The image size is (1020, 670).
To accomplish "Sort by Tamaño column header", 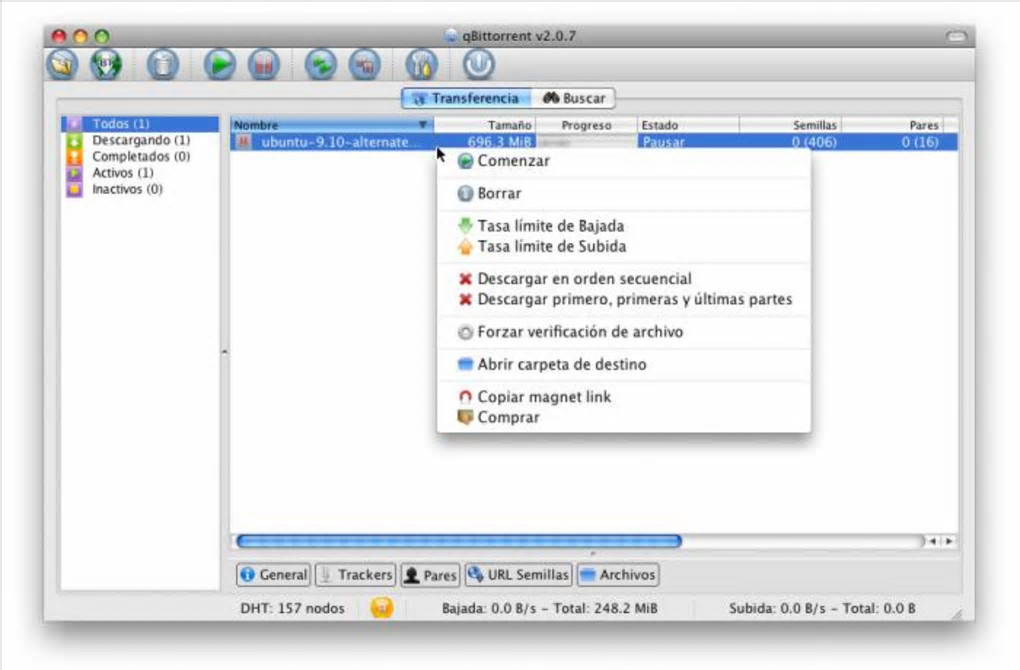I will coord(485,125).
